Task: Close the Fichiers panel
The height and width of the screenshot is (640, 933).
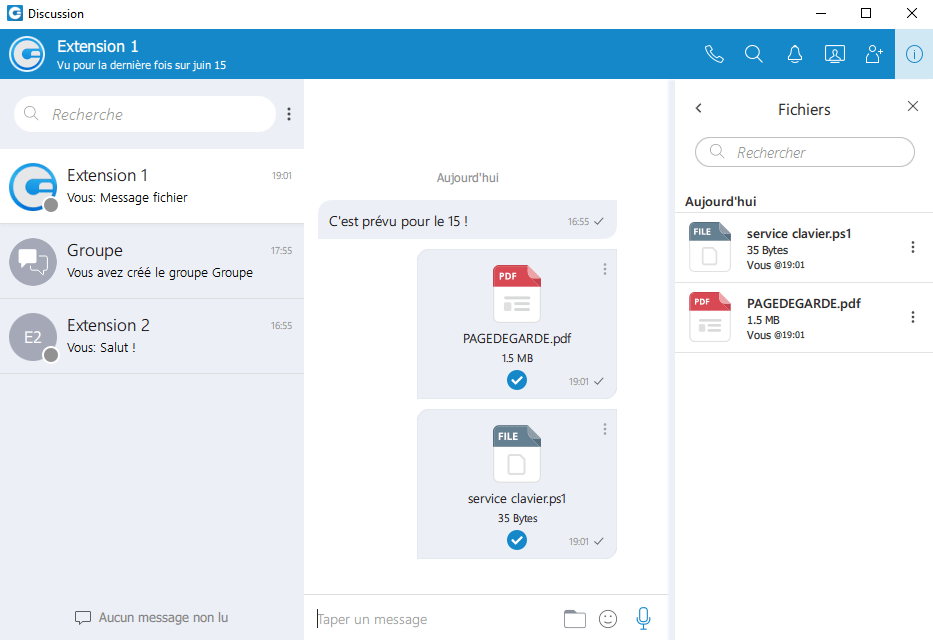Action: coord(913,106)
